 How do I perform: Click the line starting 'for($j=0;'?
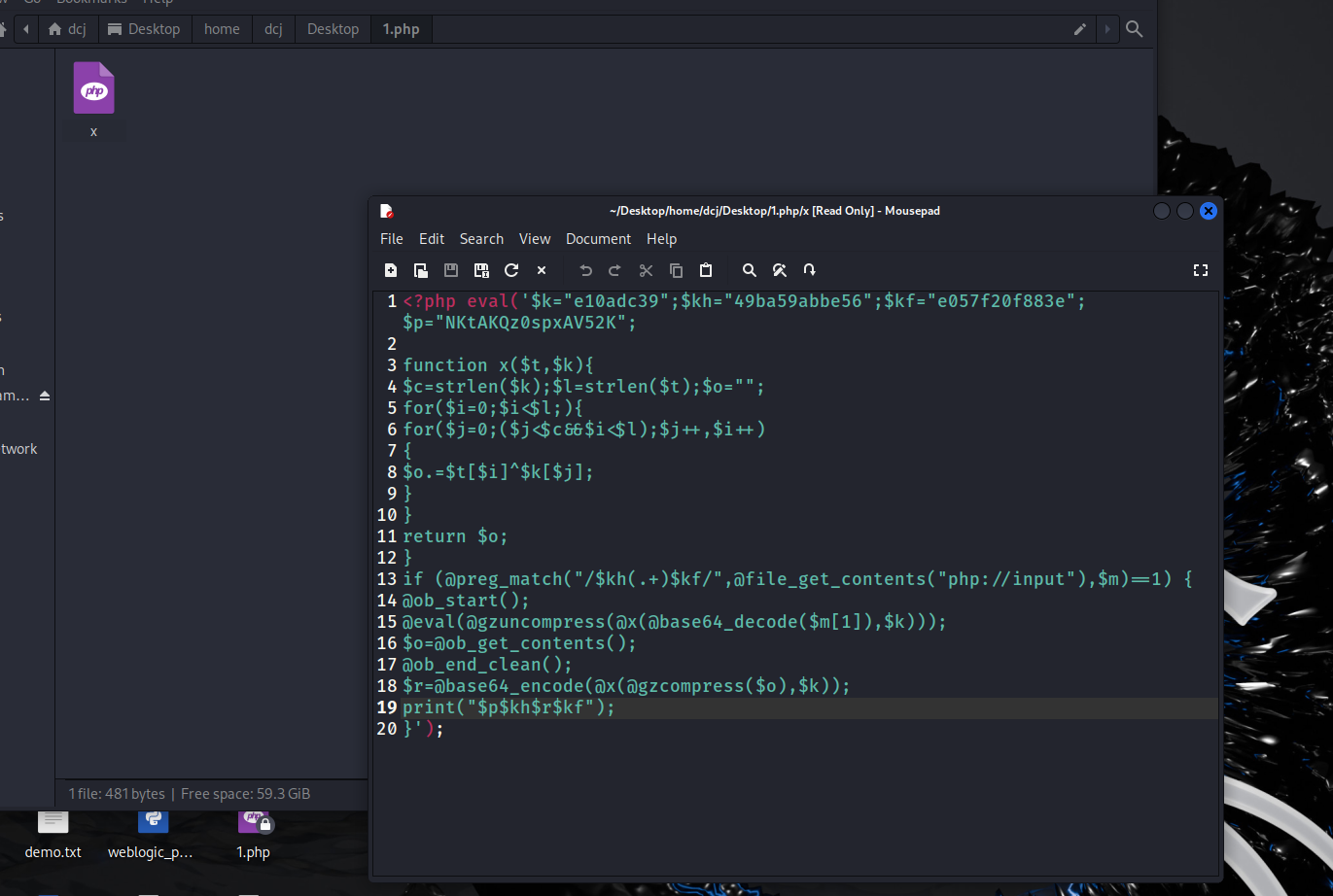(x=583, y=430)
